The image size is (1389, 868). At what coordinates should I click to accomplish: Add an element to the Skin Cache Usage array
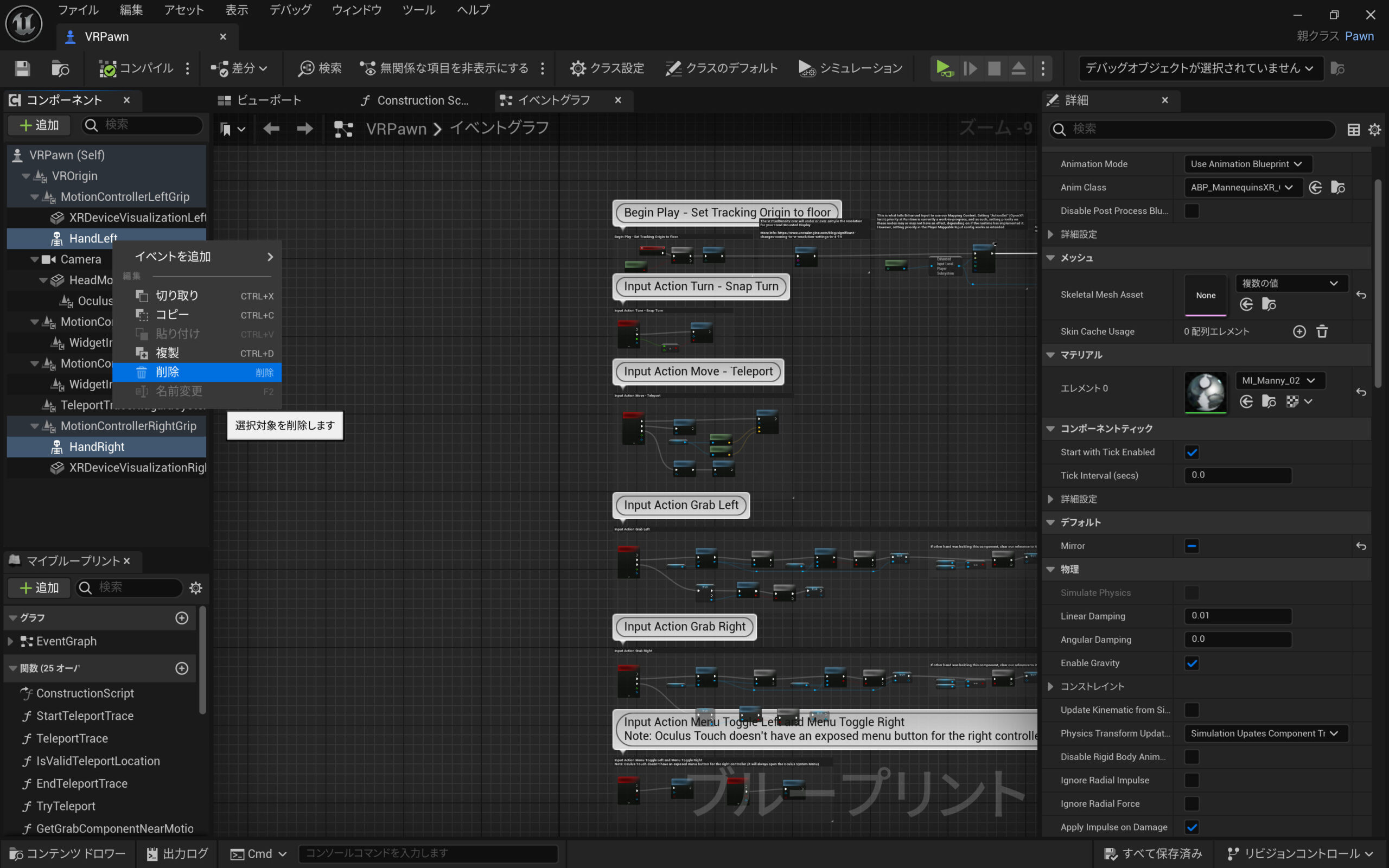point(1299,331)
